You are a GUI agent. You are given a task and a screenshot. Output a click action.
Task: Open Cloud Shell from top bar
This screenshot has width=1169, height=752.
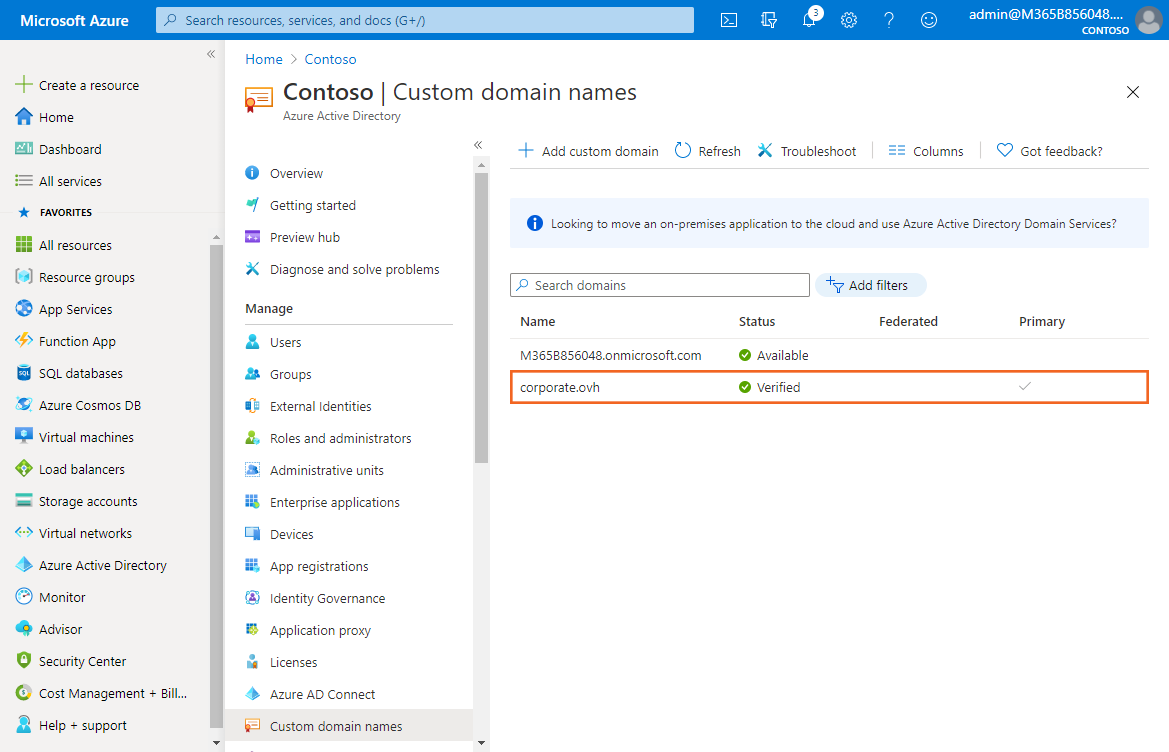(729, 20)
